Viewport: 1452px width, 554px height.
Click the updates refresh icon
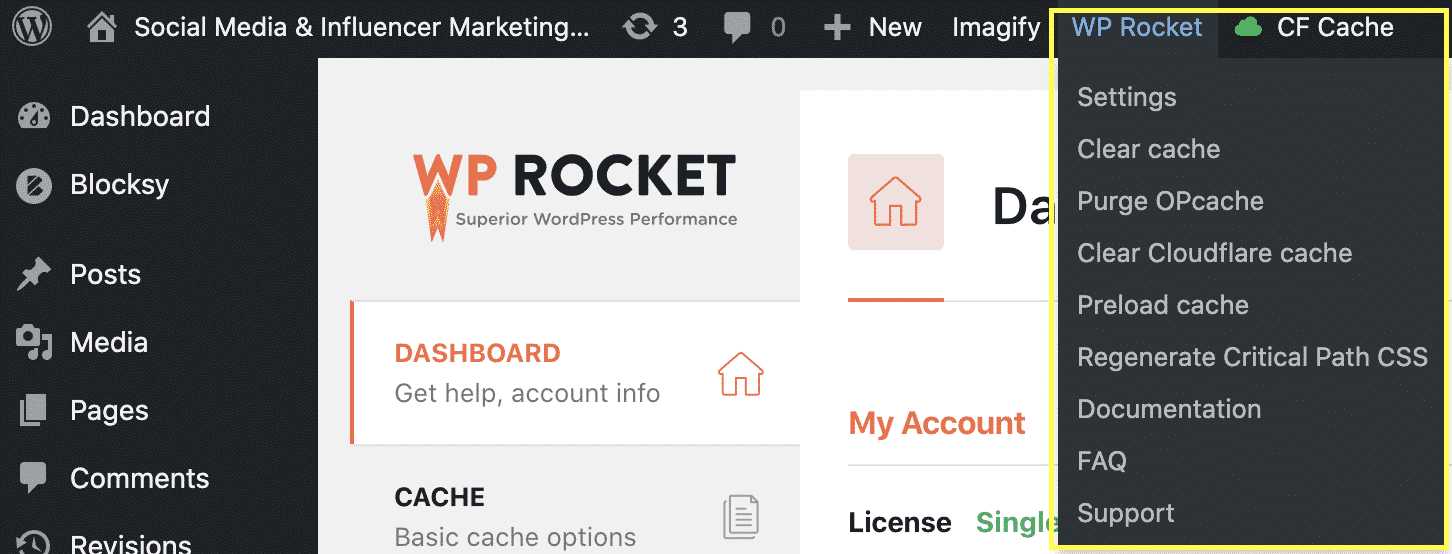[x=640, y=27]
